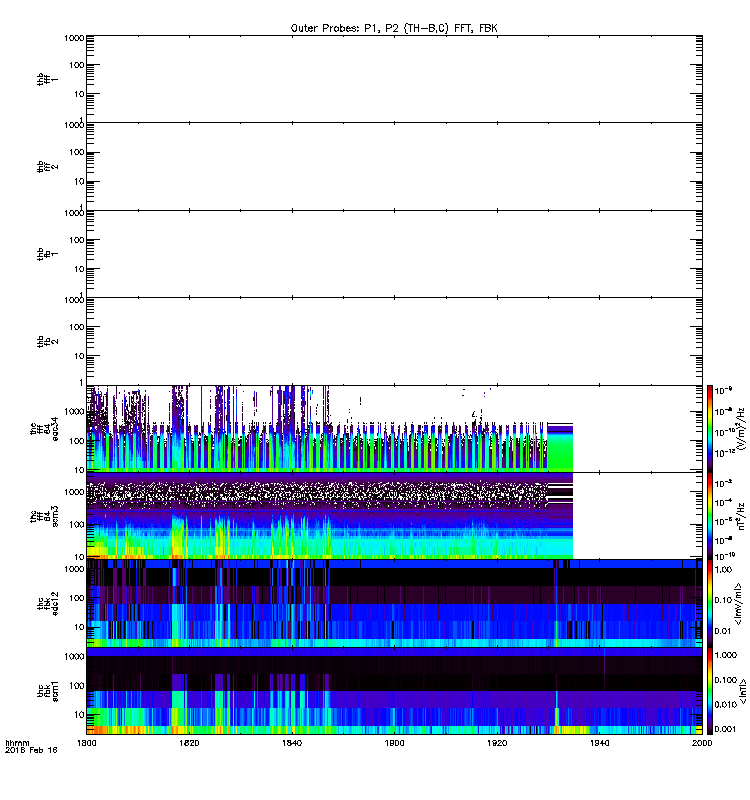The image size is (750, 800).
Task: Click the 'thc fff 64 scm3' axis label
Action: click(x=44, y=516)
